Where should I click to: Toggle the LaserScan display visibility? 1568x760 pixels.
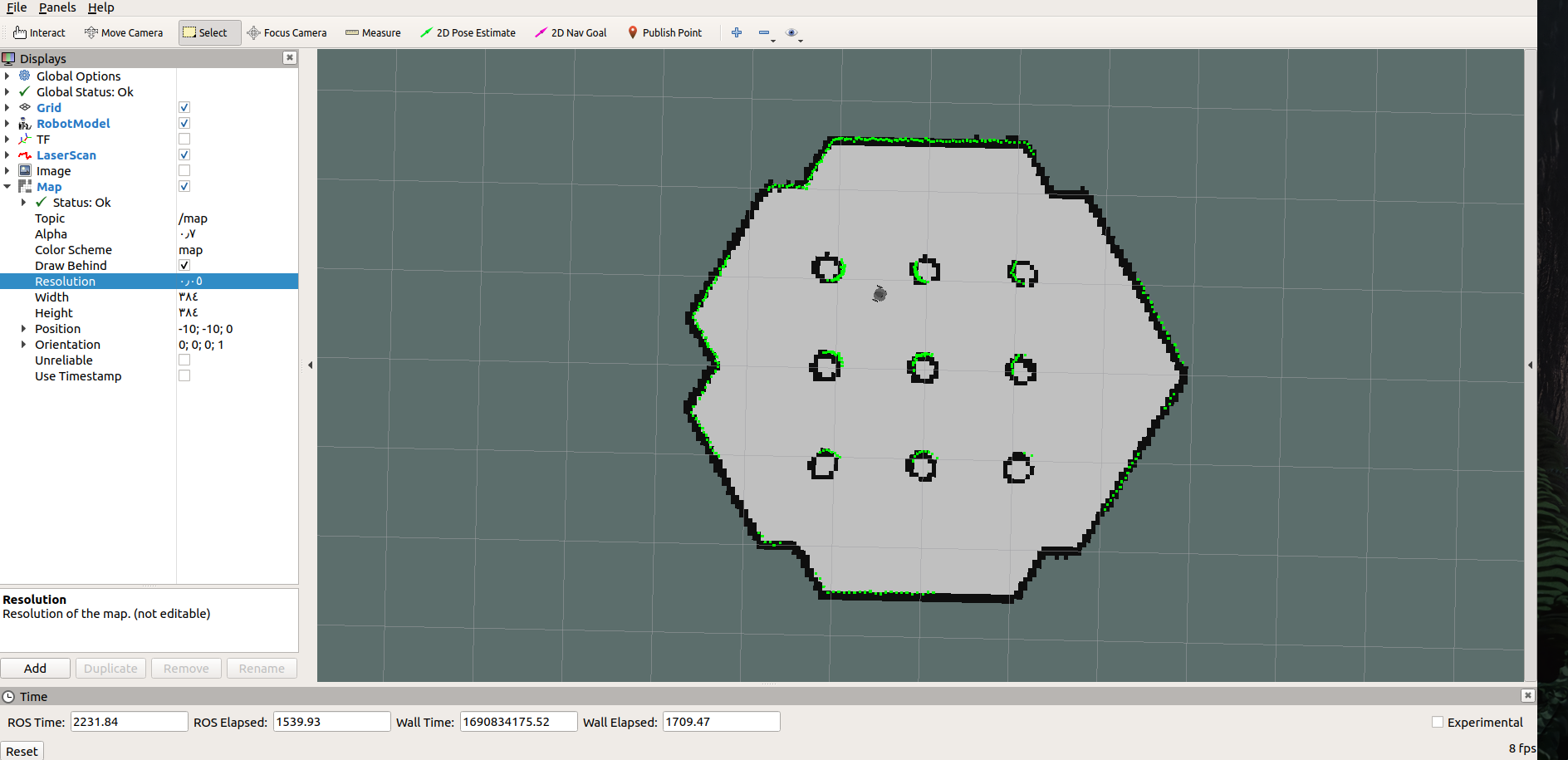click(x=184, y=154)
